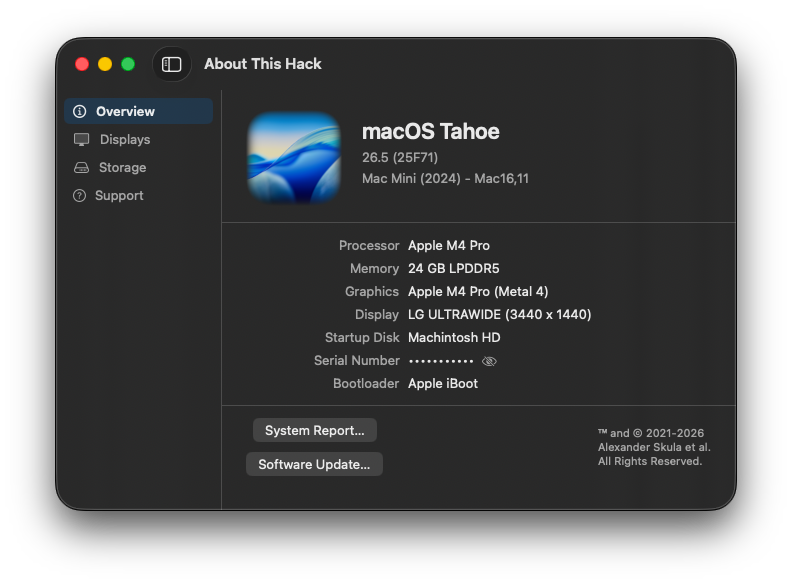Click the hidden serial number dots
The width and height of the screenshot is (792, 584).
point(441,361)
